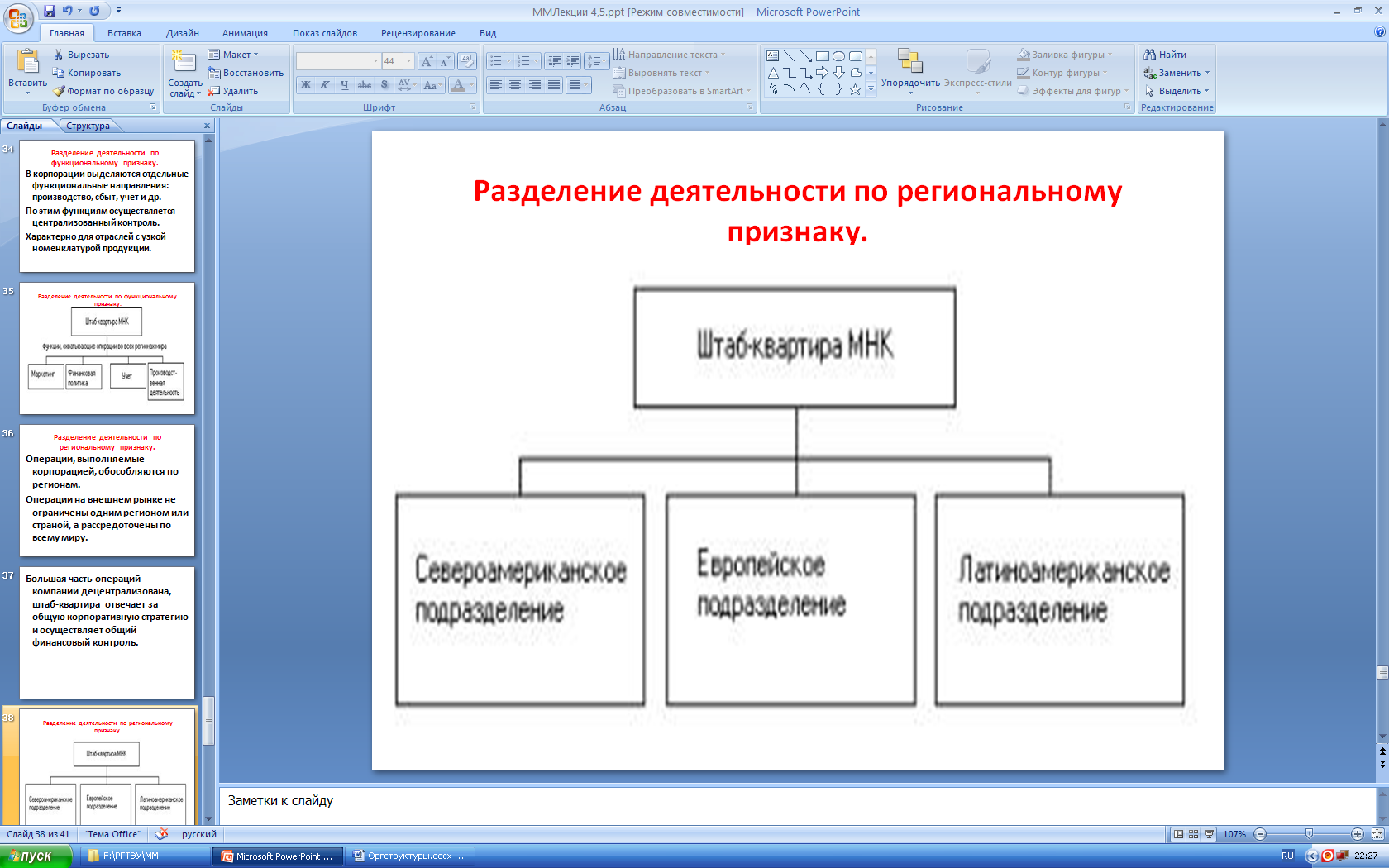
Task: Open the font color A swatch
Action: point(458,85)
